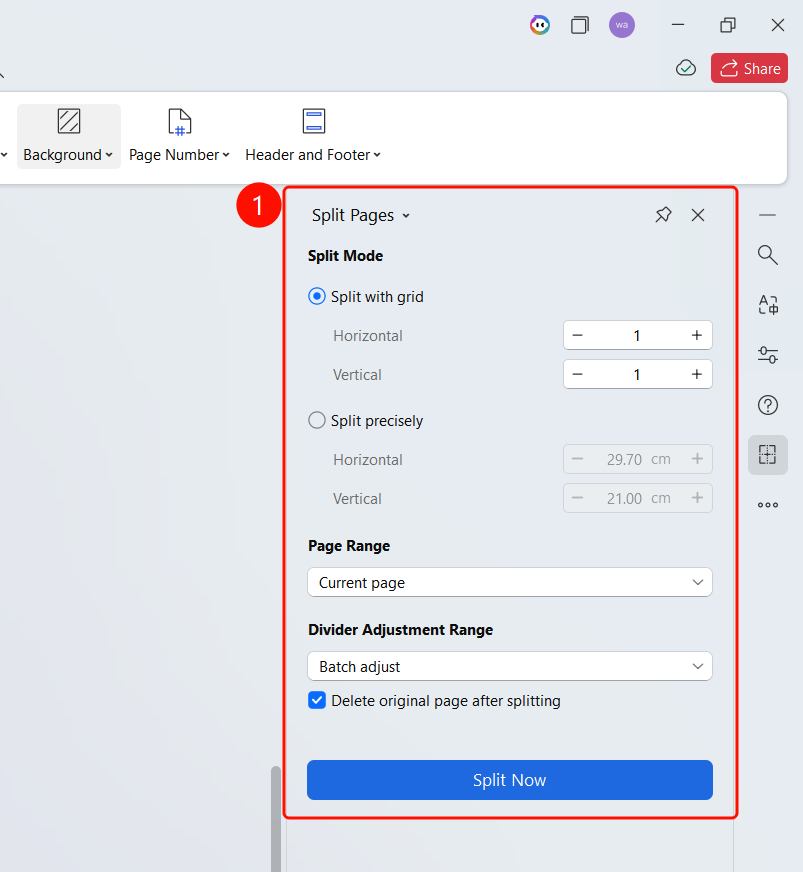Open the Page Number tool
This screenshot has height=872, width=803.
point(179,136)
